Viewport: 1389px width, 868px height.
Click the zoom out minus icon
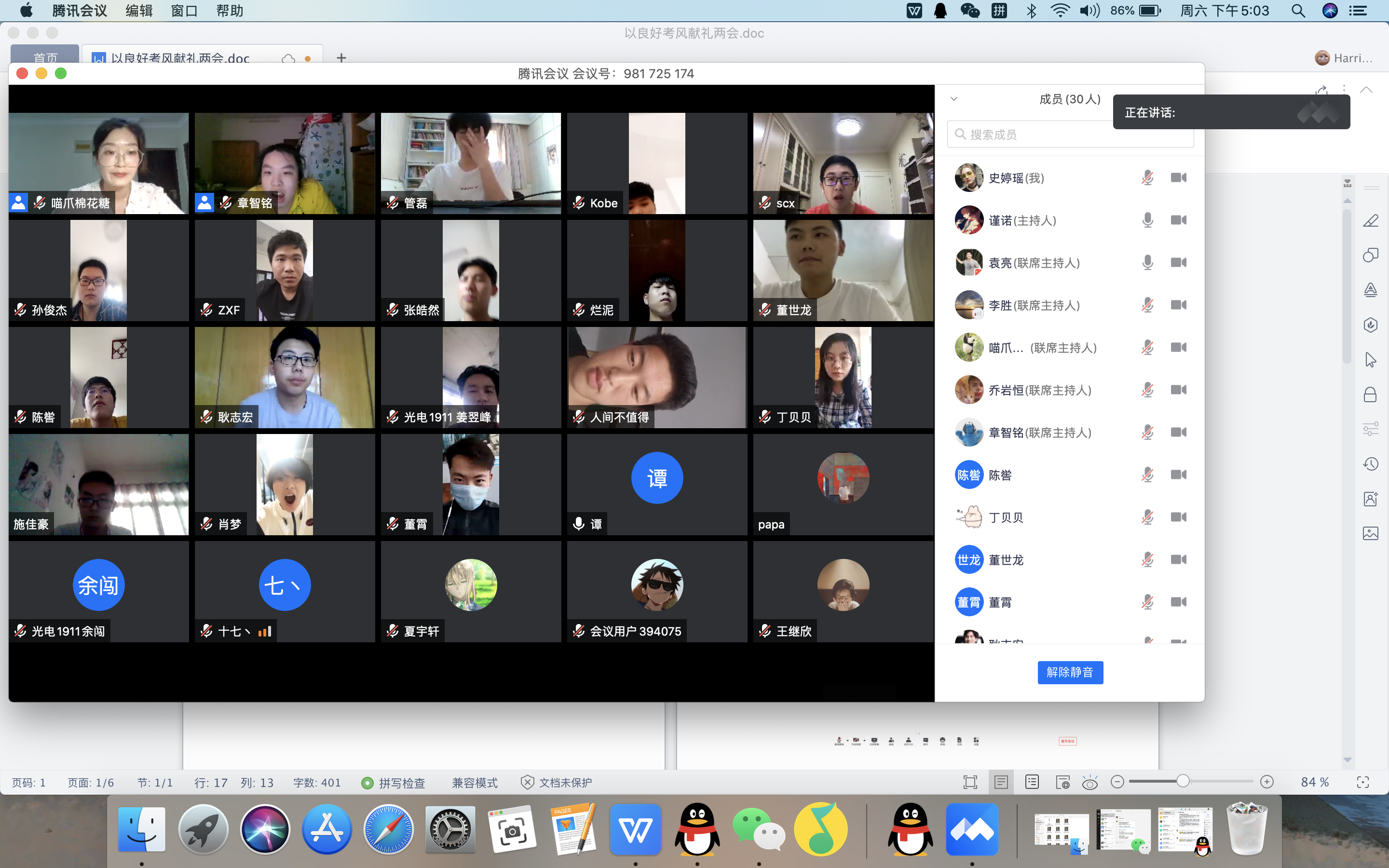coord(1117,782)
